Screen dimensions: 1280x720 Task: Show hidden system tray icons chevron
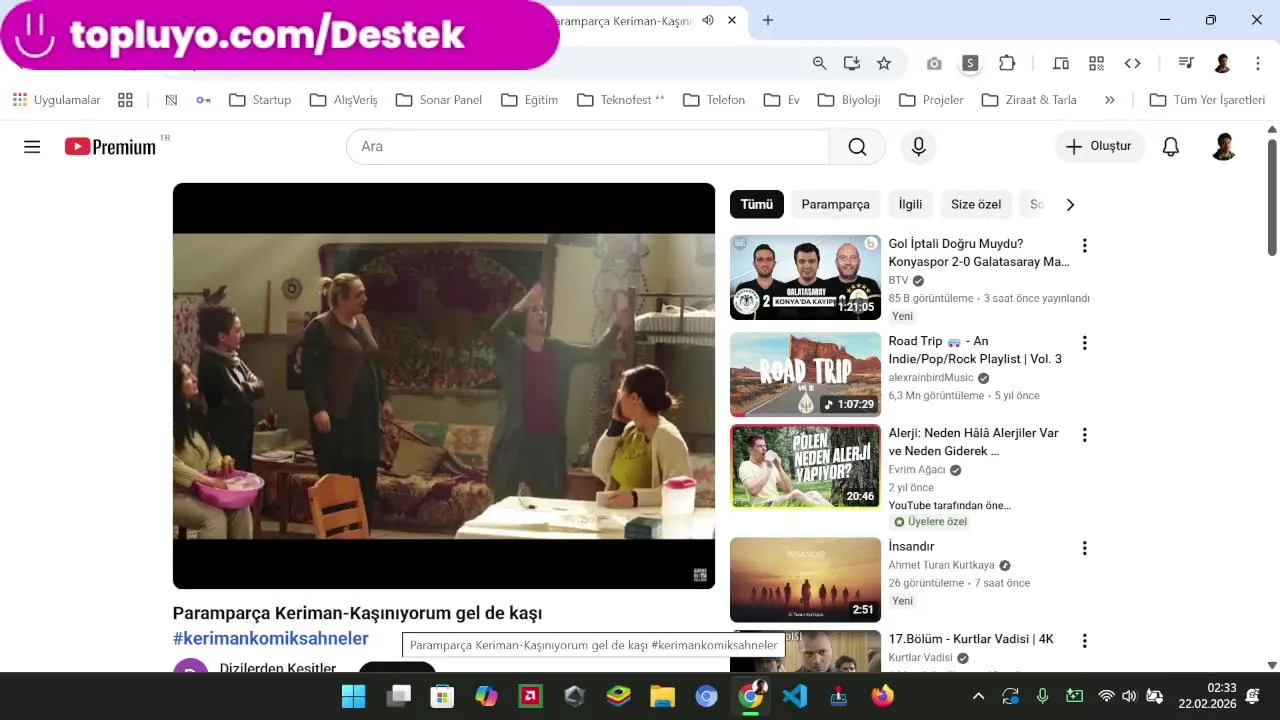pos(978,696)
